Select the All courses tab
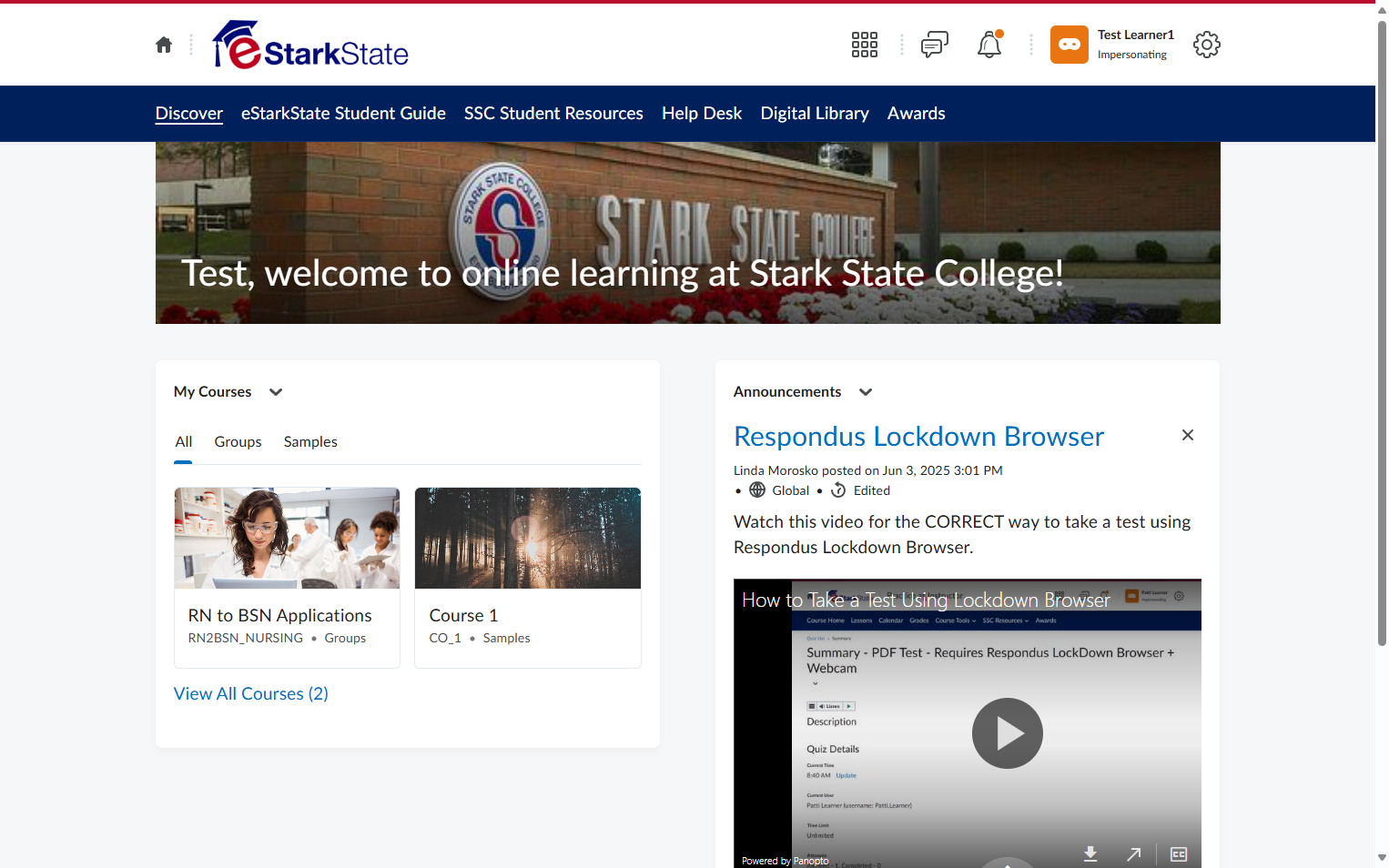1389x868 pixels. pyautogui.click(x=184, y=441)
